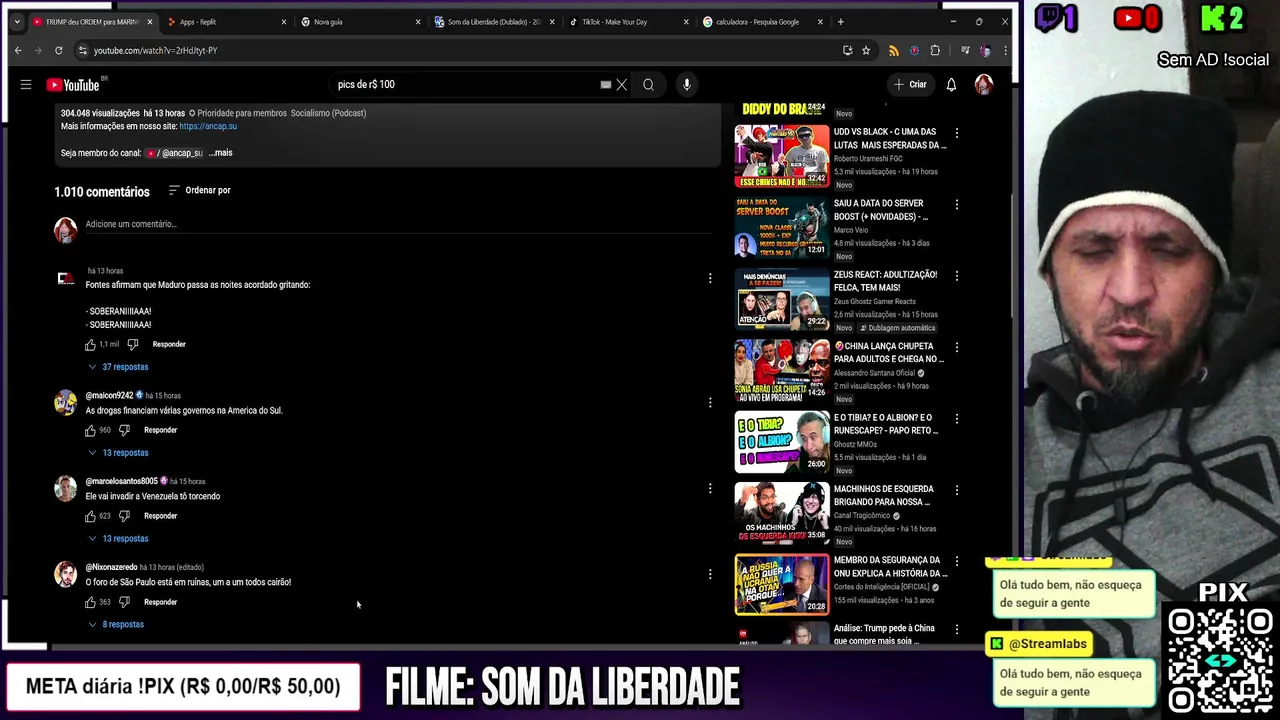Viewport: 1280px width, 720px height.
Task: Dislike the Maduro SOBERANIA comment
Action: pyautogui.click(x=132, y=344)
